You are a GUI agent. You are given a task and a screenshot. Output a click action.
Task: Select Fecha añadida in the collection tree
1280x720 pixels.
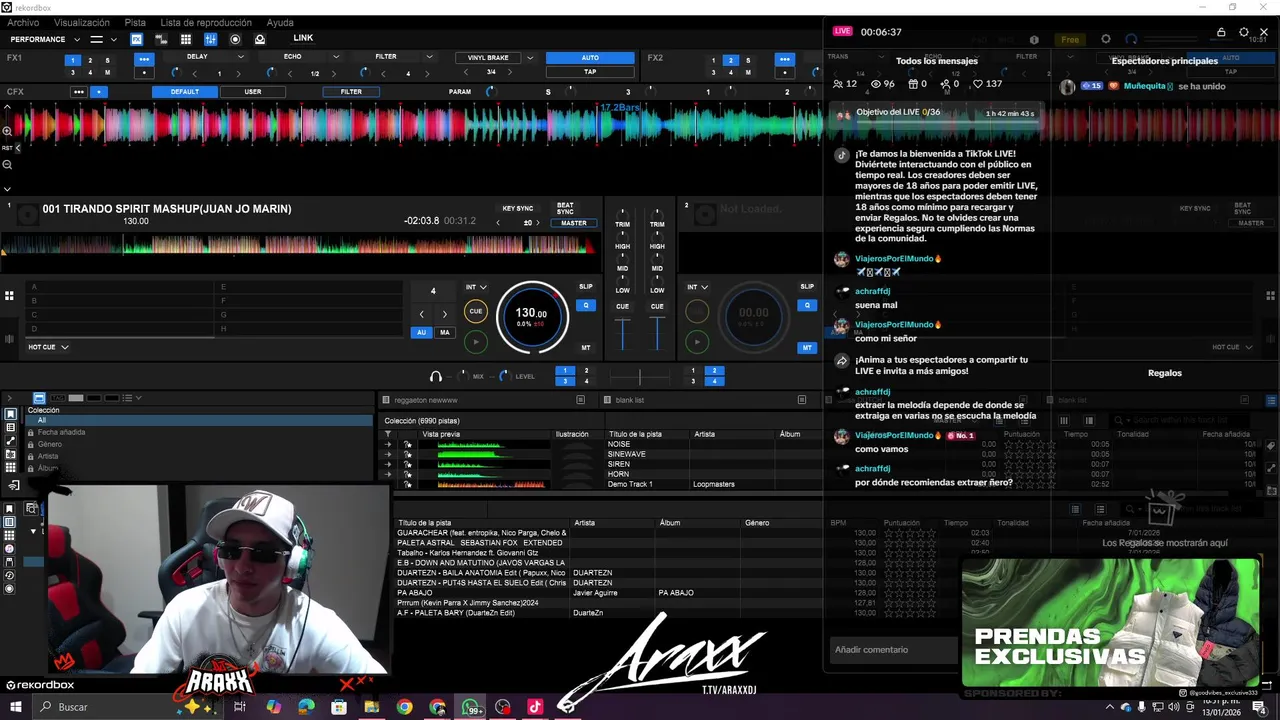[61, 432]
